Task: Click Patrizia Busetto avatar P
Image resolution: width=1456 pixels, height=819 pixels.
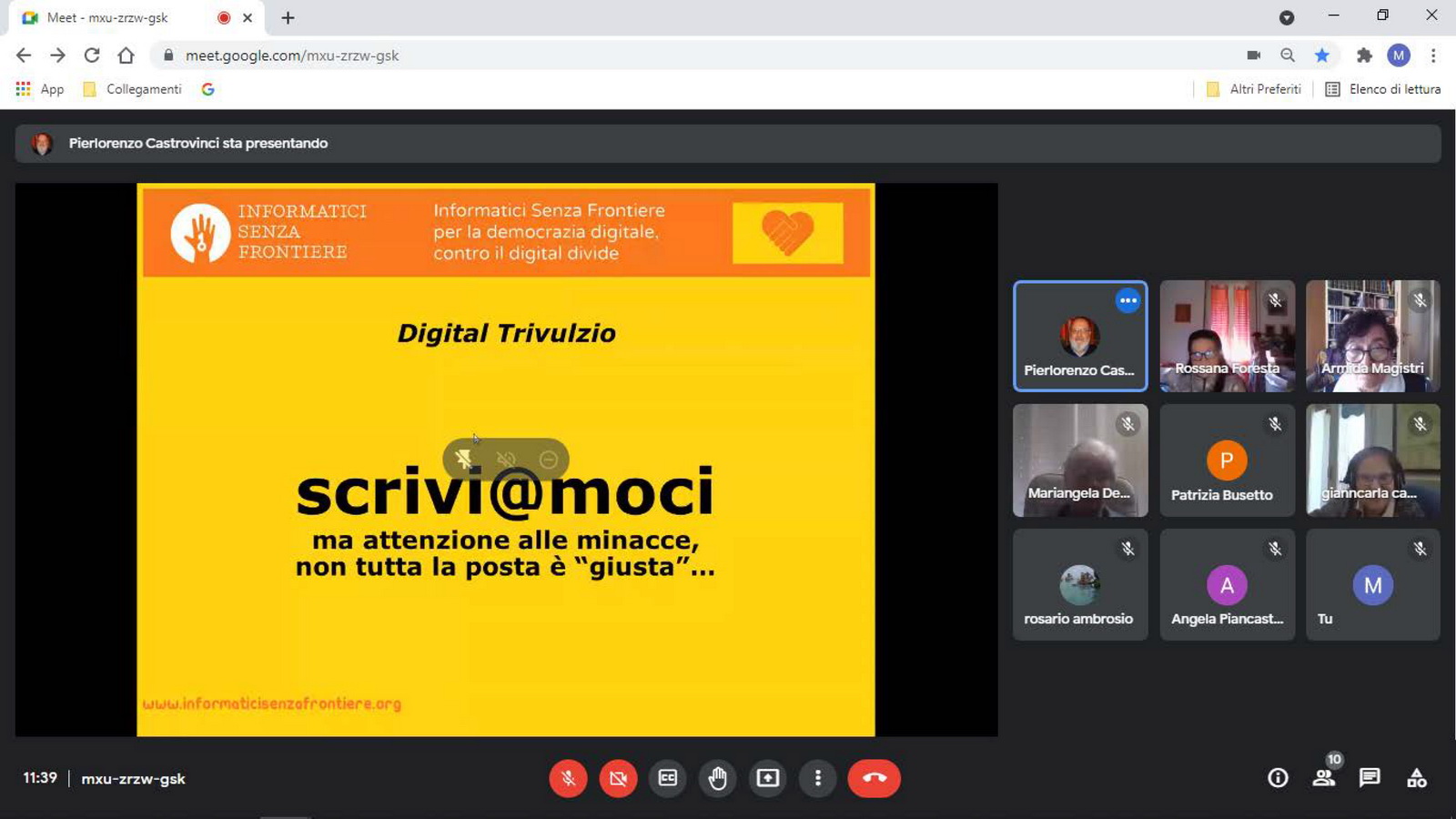Action: point(1227,460)
